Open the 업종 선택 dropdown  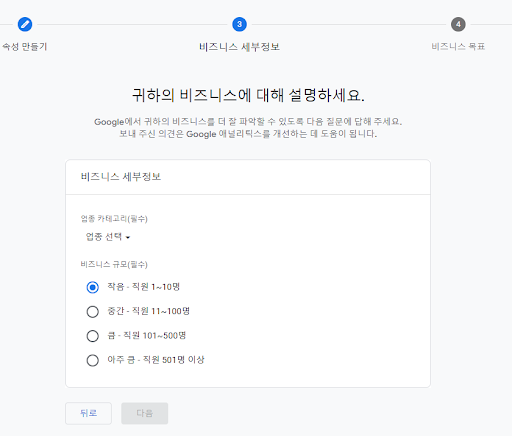(108, 237)
